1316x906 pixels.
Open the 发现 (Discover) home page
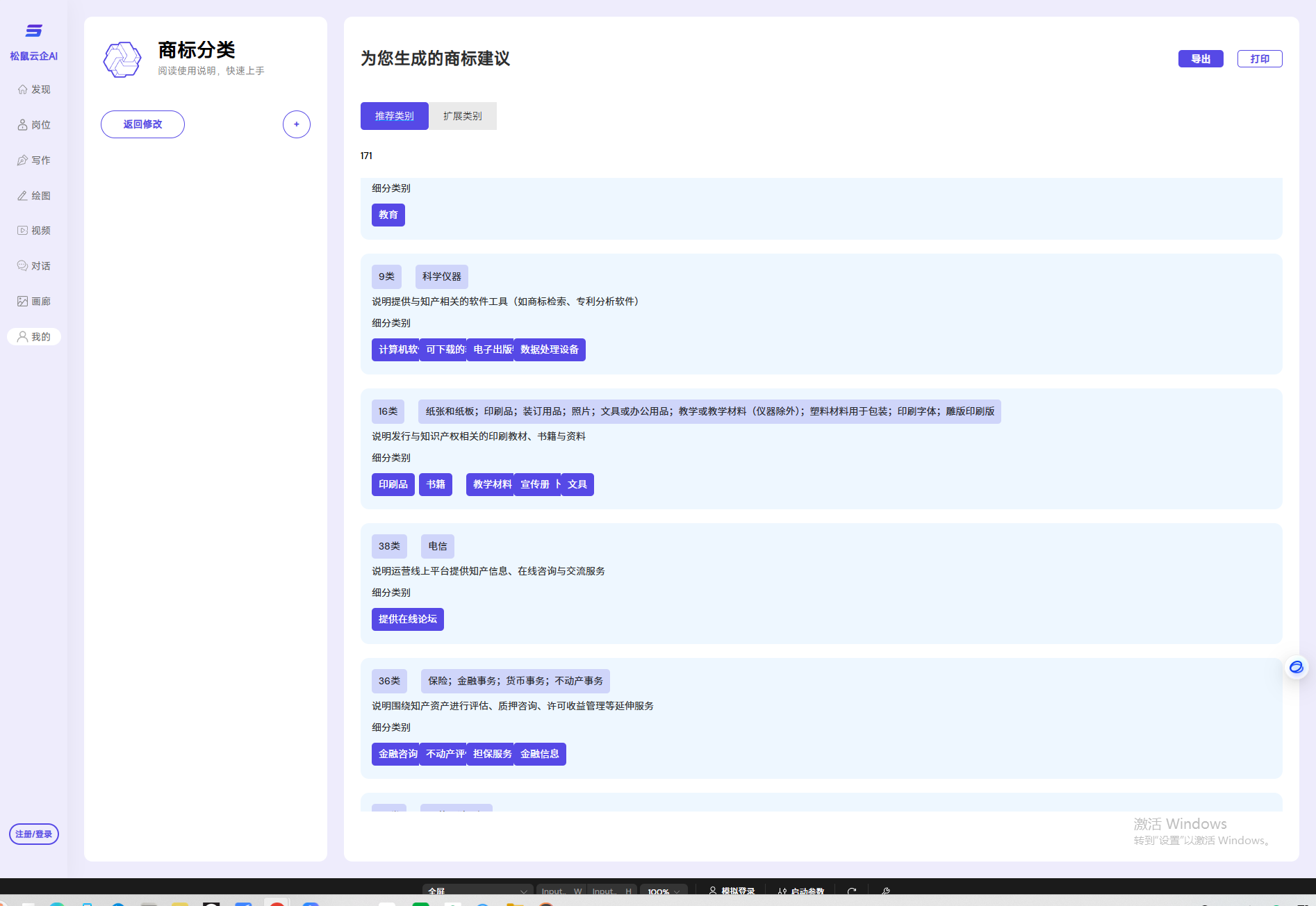tap(34, 90)
